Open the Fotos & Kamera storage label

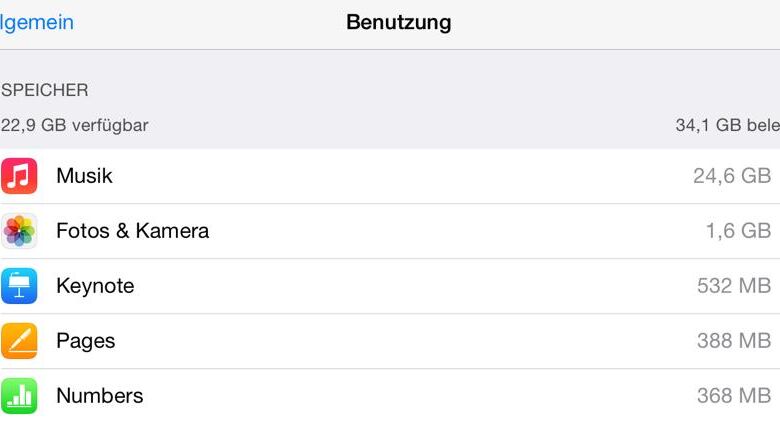tap(132, 231)
